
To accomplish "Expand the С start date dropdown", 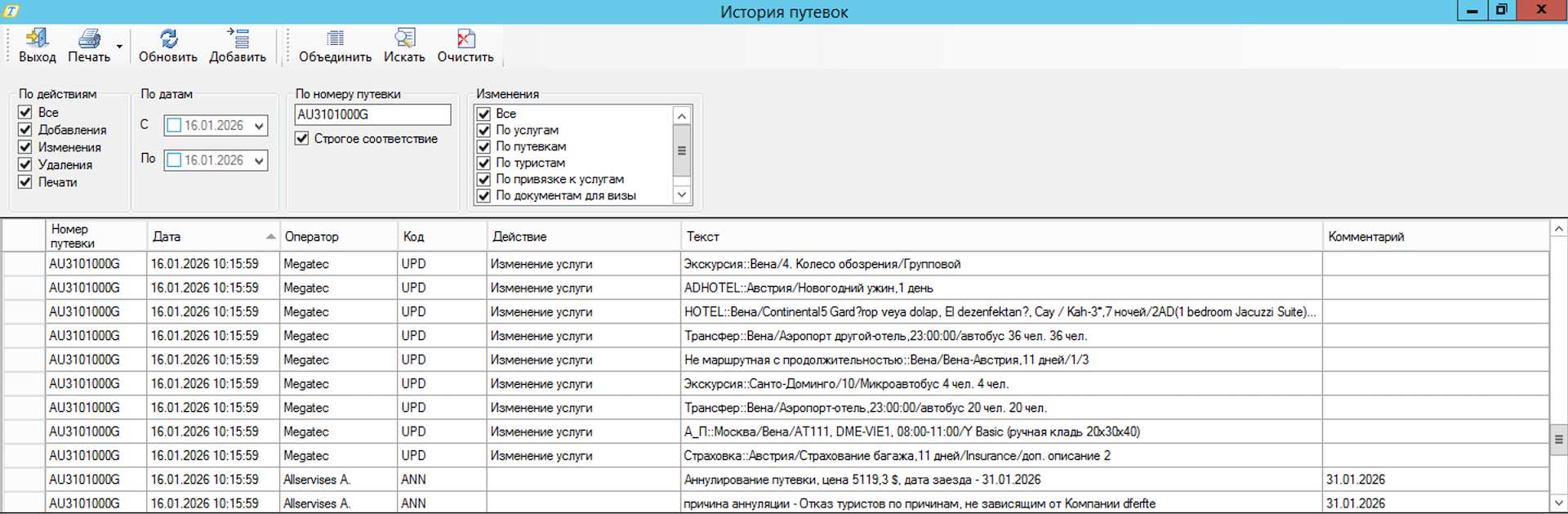I will 259,126.
